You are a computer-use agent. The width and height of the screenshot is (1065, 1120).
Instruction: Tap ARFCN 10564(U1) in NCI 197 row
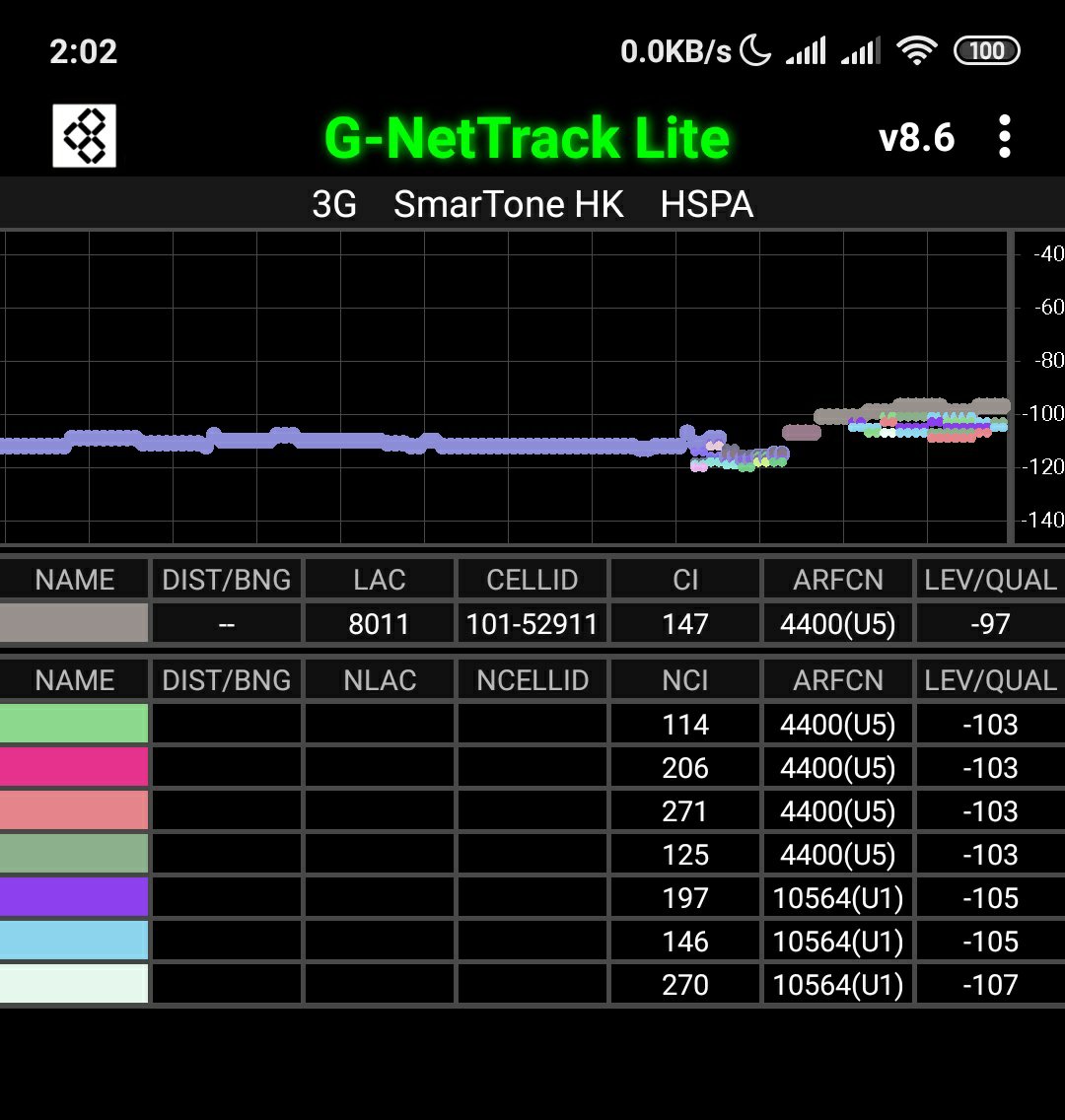pyautogui.click(x=838, y=898)
